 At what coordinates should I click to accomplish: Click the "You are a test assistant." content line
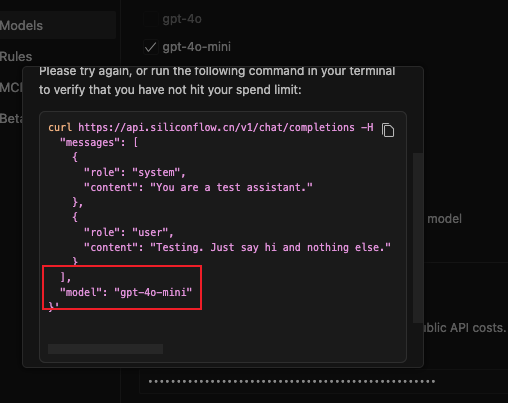(x=198, y=187)
